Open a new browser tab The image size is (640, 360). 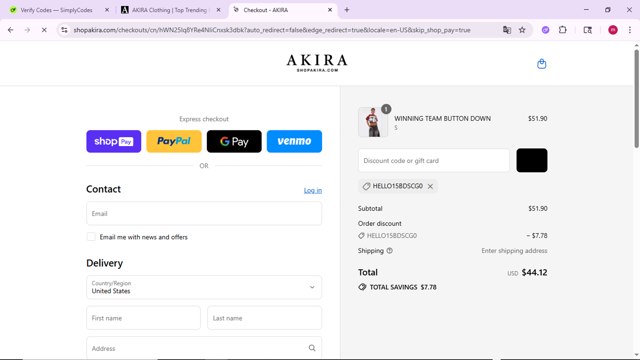[x=347, y=10]
